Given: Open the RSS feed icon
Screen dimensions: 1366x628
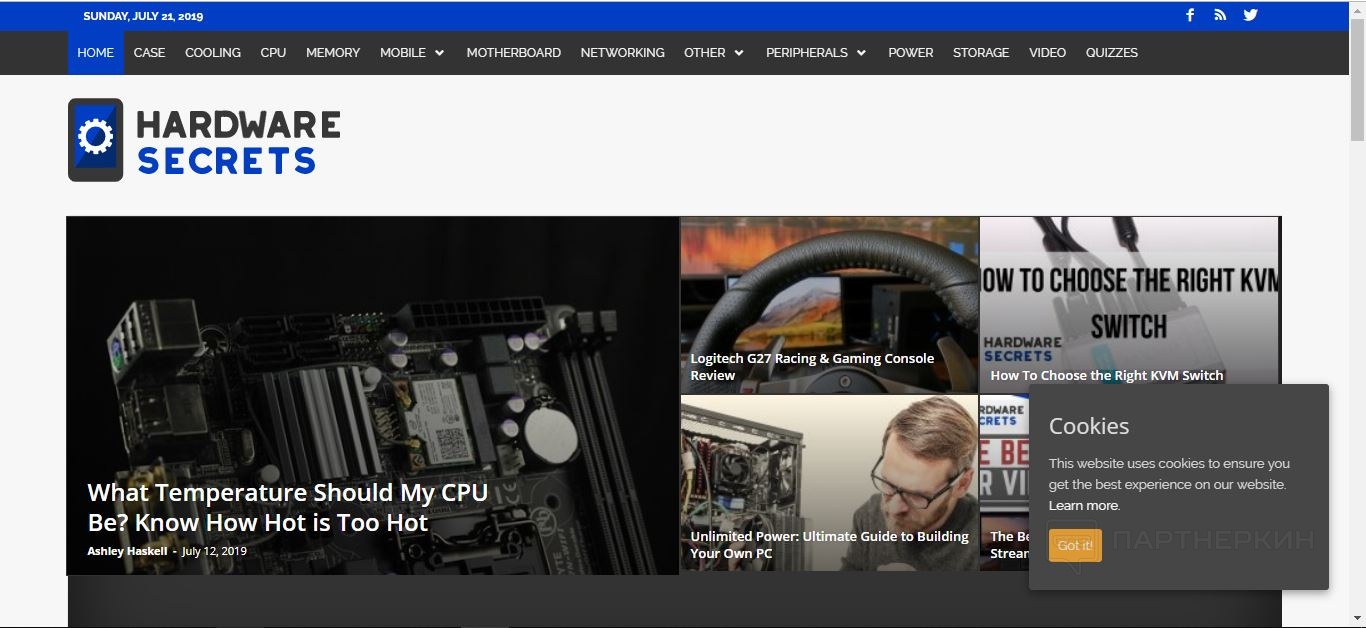Looking at the screenshot, I should [x=1220, y=15].
